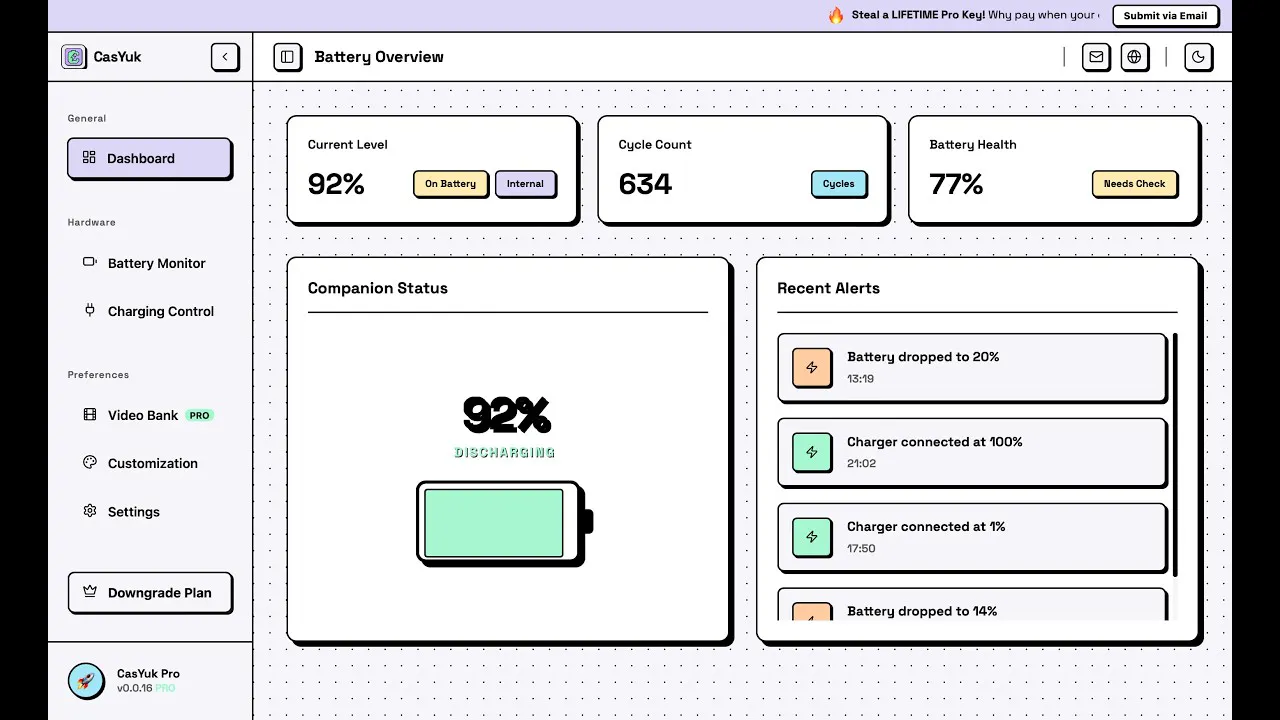1280x720 pixels.
Task: Click the 77% battery health value
Action: 956,184
